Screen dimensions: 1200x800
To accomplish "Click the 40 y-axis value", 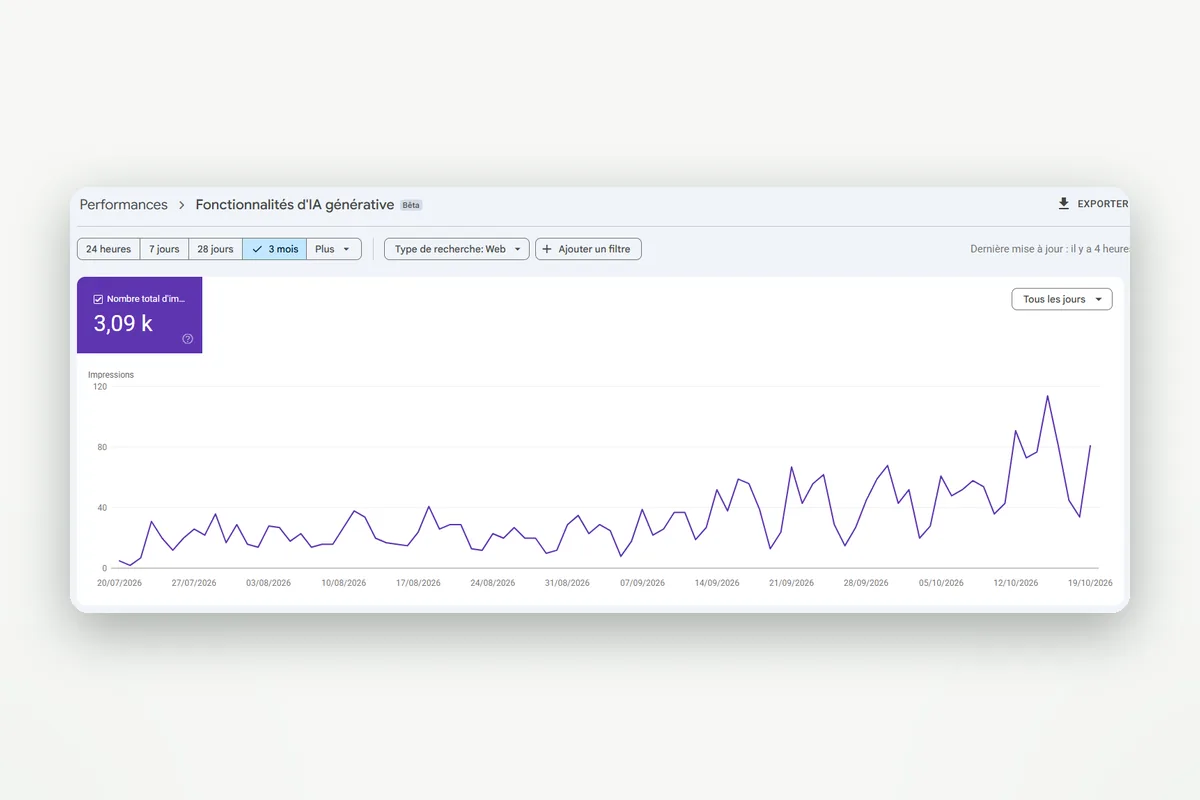I will [102, 508].
